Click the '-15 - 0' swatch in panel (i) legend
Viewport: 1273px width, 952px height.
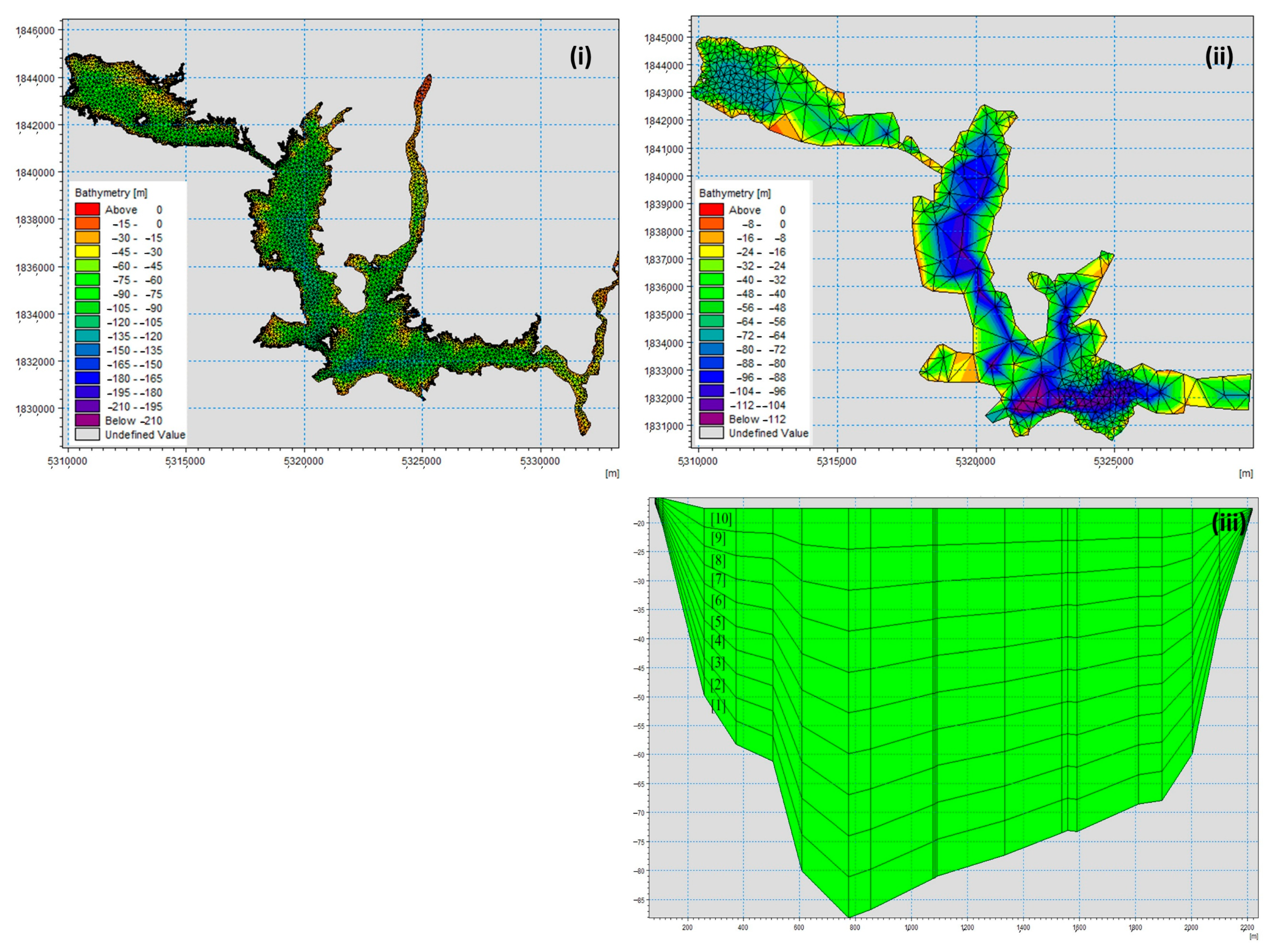(x=88, y=223)
